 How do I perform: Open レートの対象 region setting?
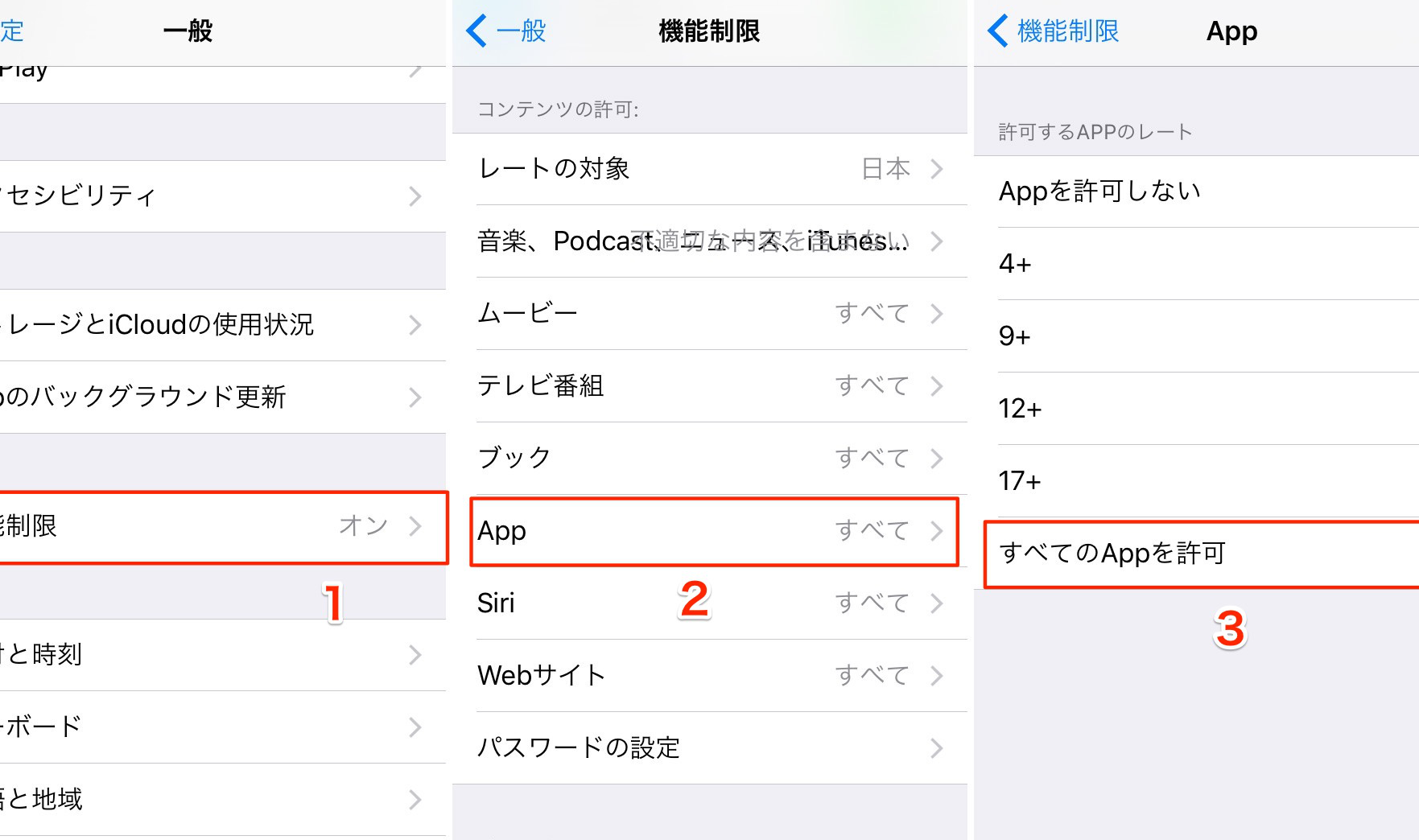710,169
